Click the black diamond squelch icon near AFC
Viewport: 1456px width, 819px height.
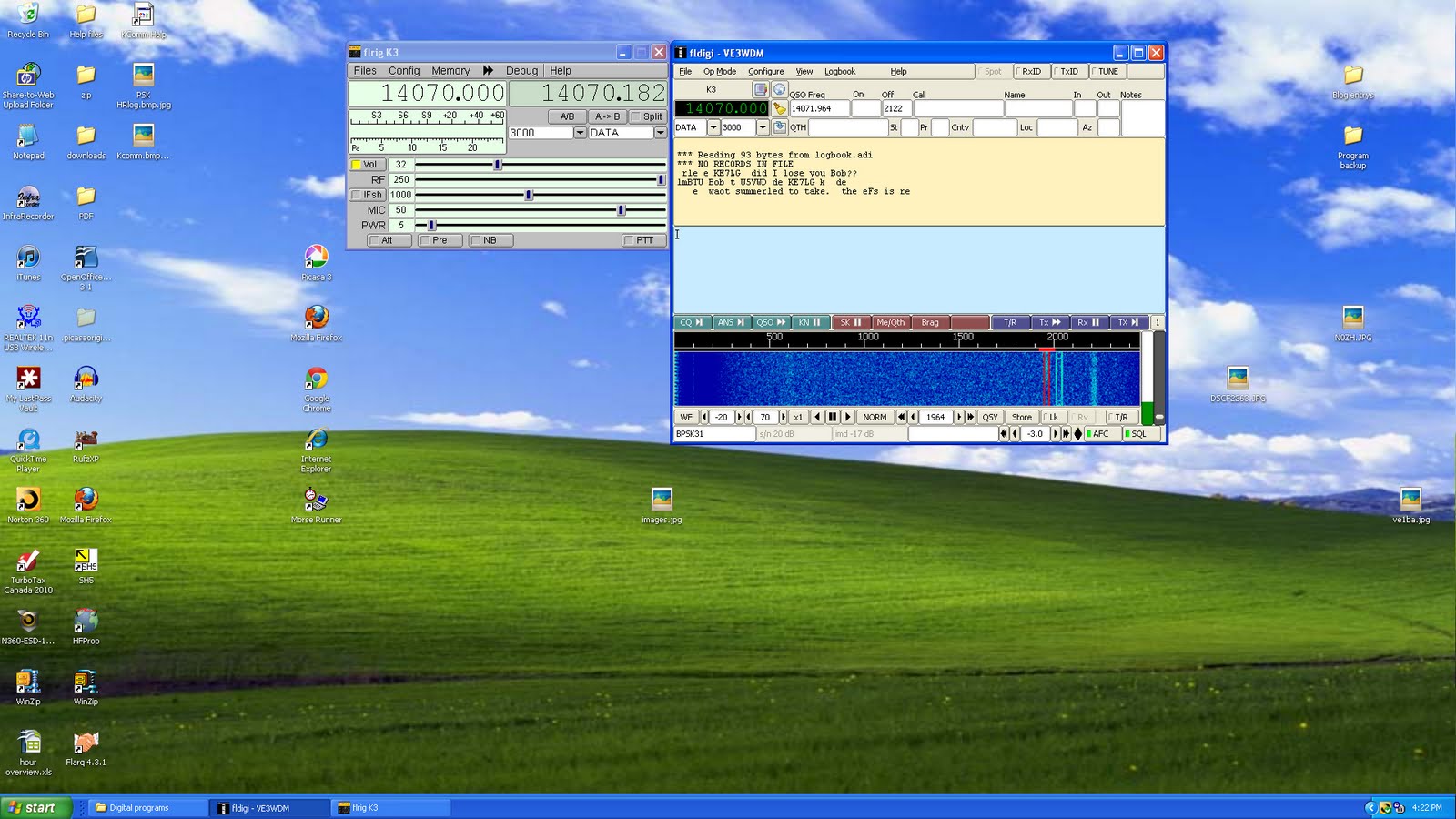coord(1078,434)
